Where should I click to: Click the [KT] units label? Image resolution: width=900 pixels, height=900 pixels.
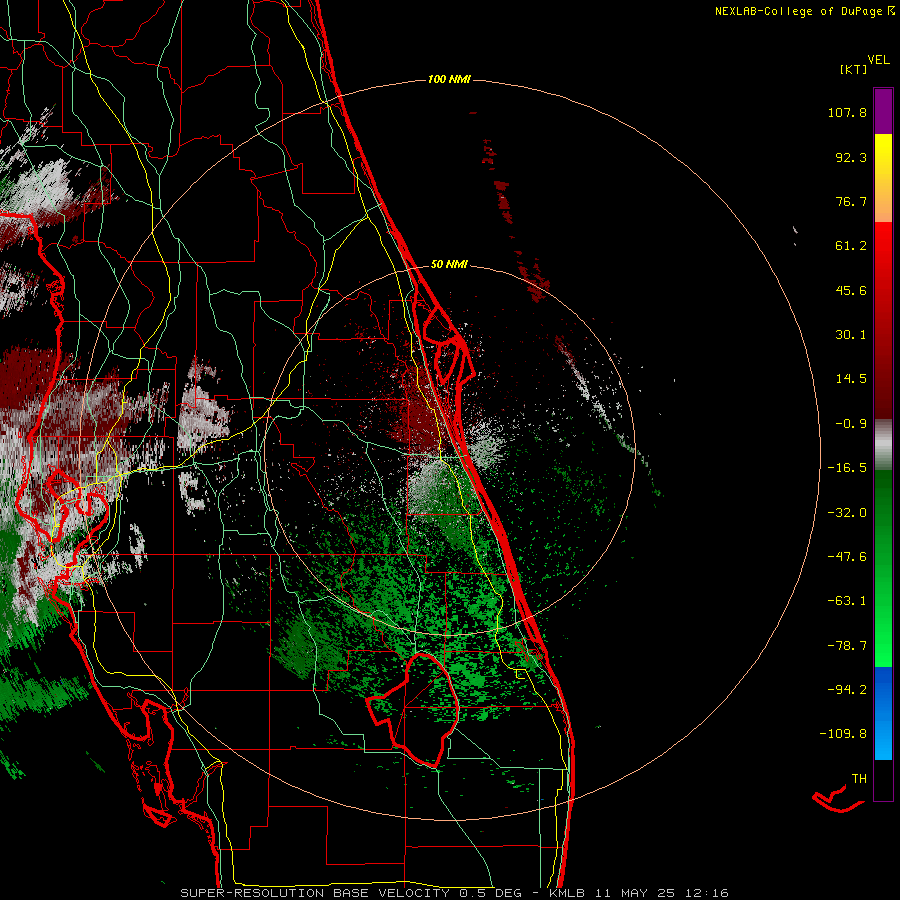pyautogui.click(x=854, y=69)
